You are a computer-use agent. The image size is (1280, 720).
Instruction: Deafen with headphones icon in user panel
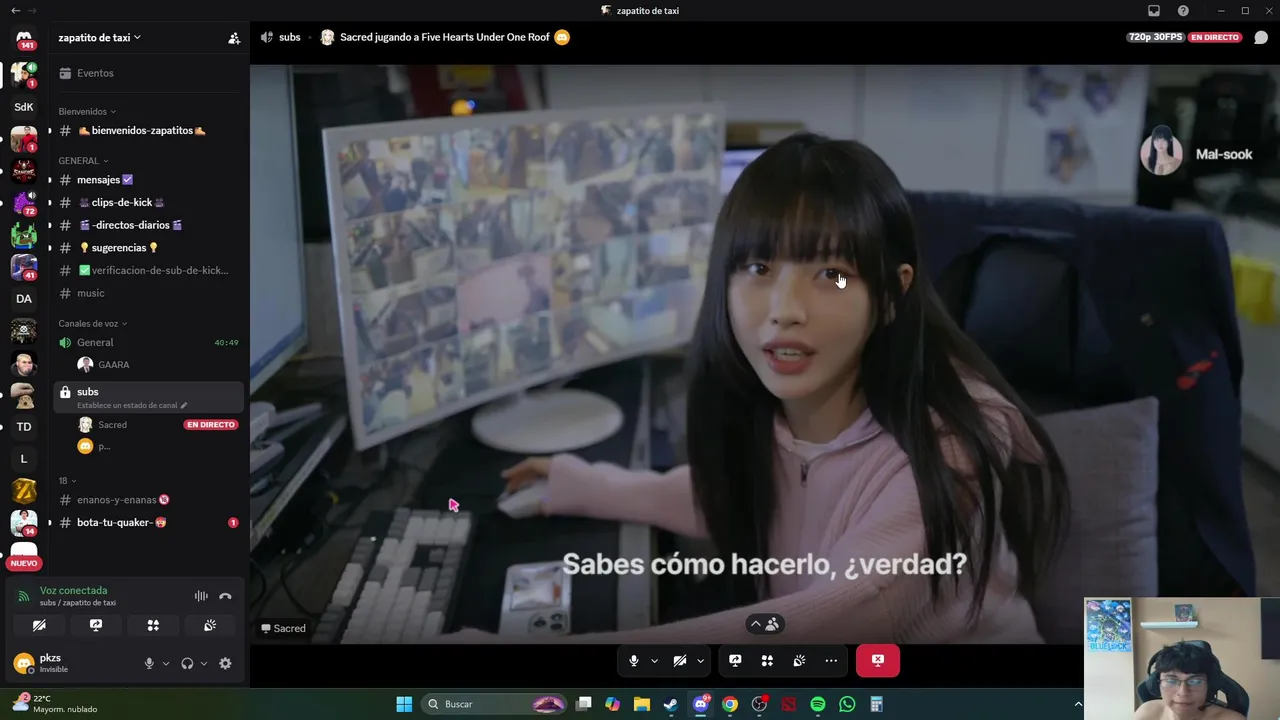(x=187, y=663)
